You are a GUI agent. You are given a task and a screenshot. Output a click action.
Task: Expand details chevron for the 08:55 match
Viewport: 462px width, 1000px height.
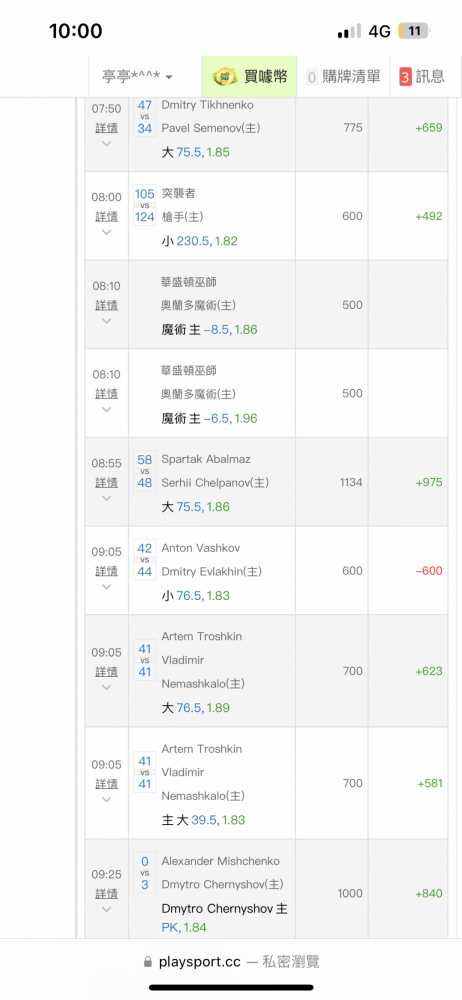pyautogui.click(x=107, y=498)
